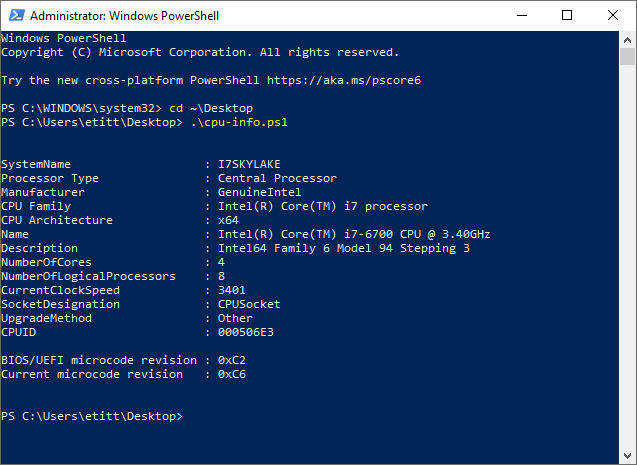
Task: Click the https://aka.ms/pscore6 URL text
Action: coord(344,80)
